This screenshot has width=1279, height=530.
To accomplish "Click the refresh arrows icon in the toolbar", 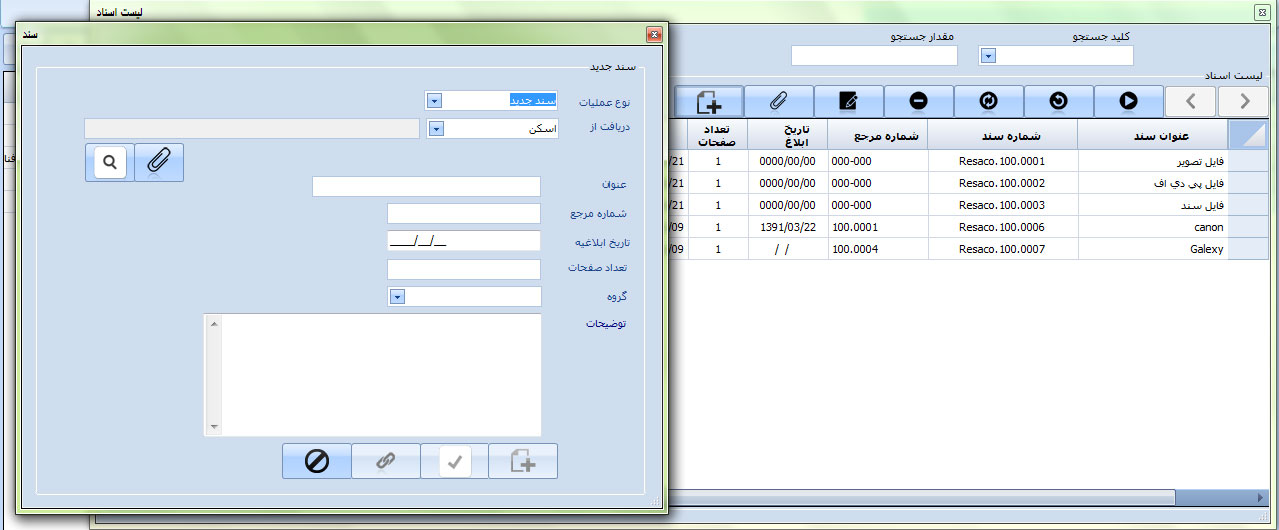I will pos(988,100).
